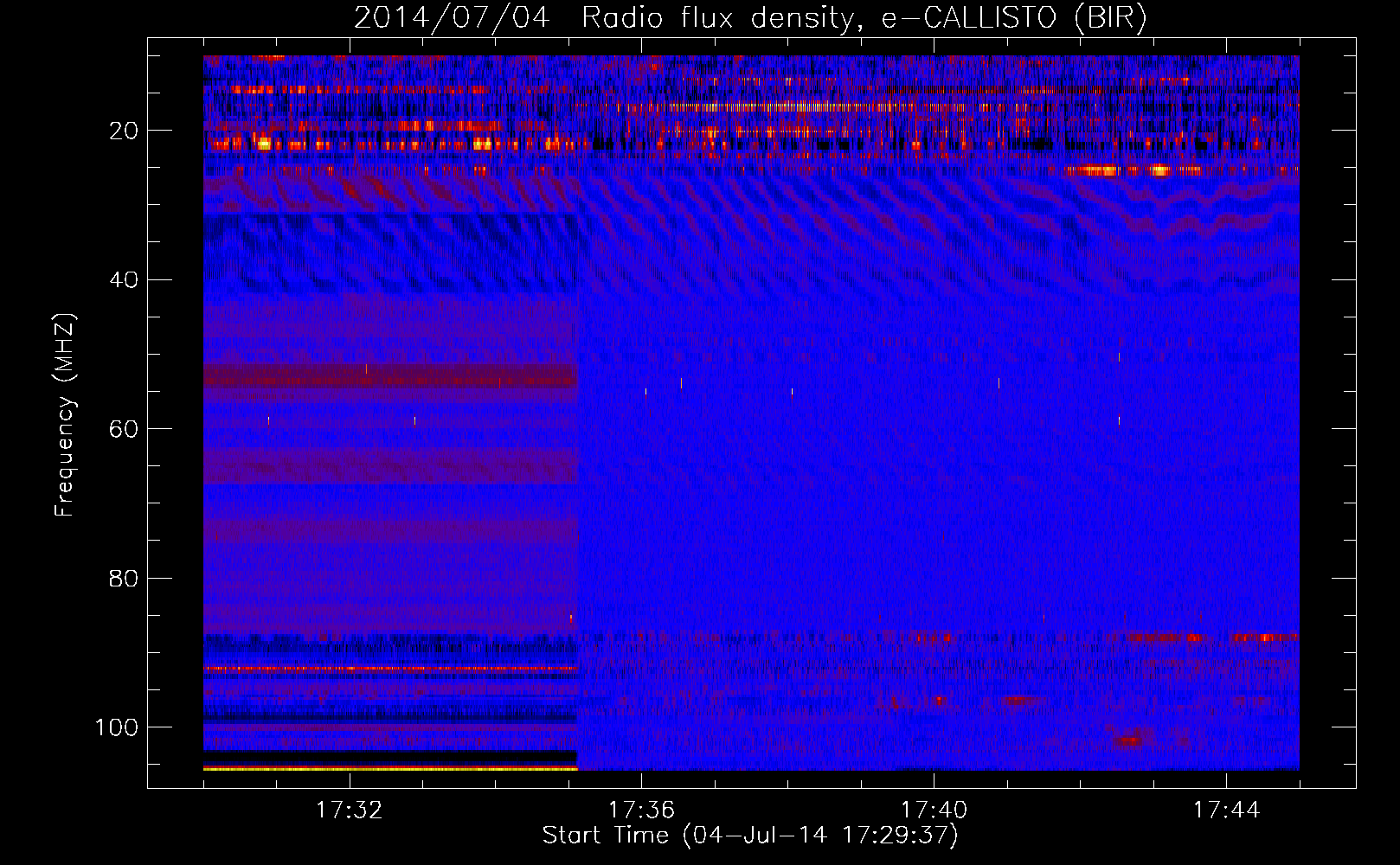Click the '20' frequency tick label
This screenshot has width=1400, height=865.
coord(124,131)
